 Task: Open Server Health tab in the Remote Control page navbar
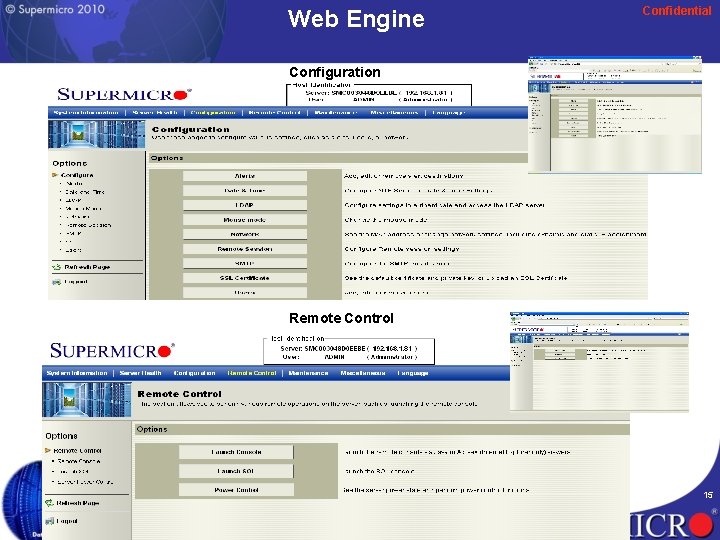[140, 373]
